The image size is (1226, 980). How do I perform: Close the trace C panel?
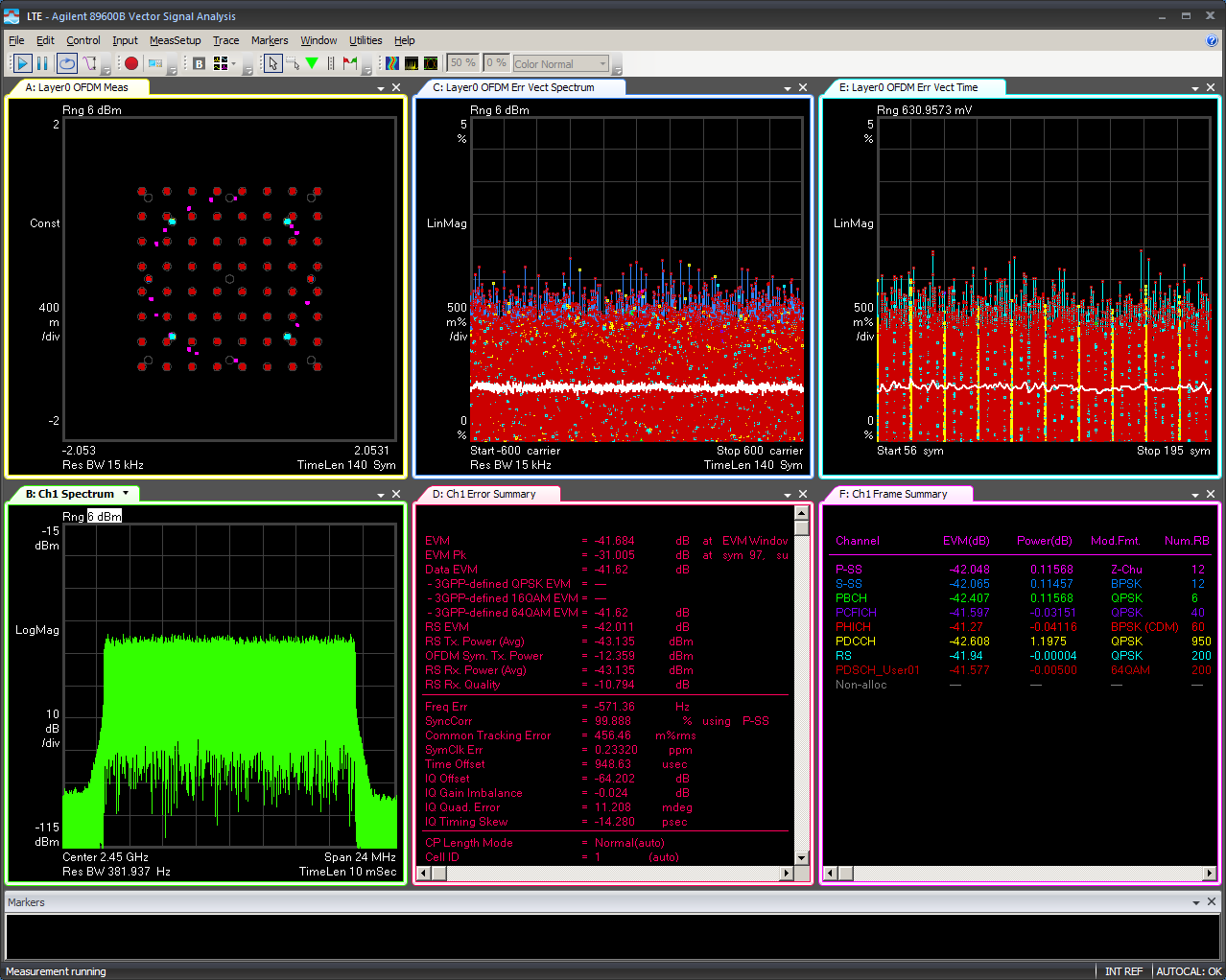point(803,87)
